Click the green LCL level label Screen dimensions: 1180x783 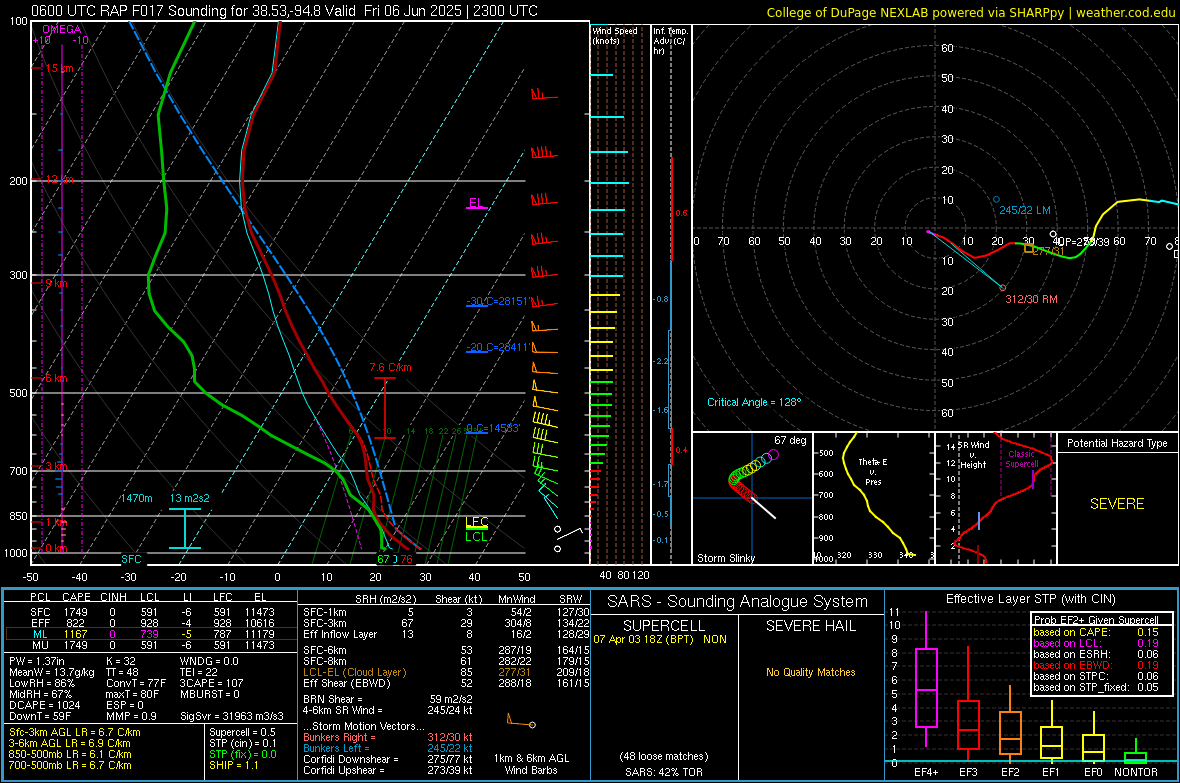tap(476, 537)
